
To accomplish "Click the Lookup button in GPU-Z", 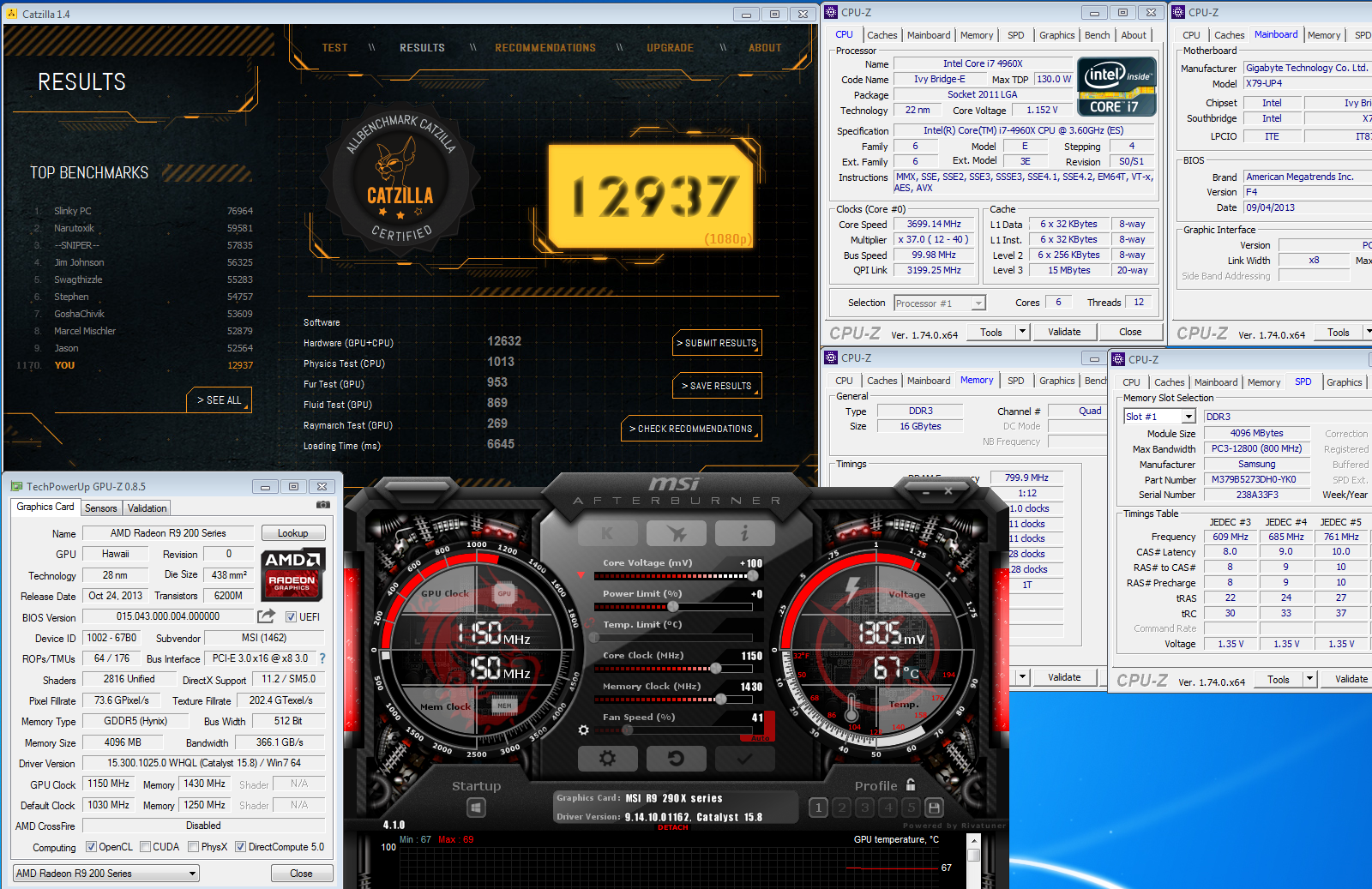I will pos(293,533).
